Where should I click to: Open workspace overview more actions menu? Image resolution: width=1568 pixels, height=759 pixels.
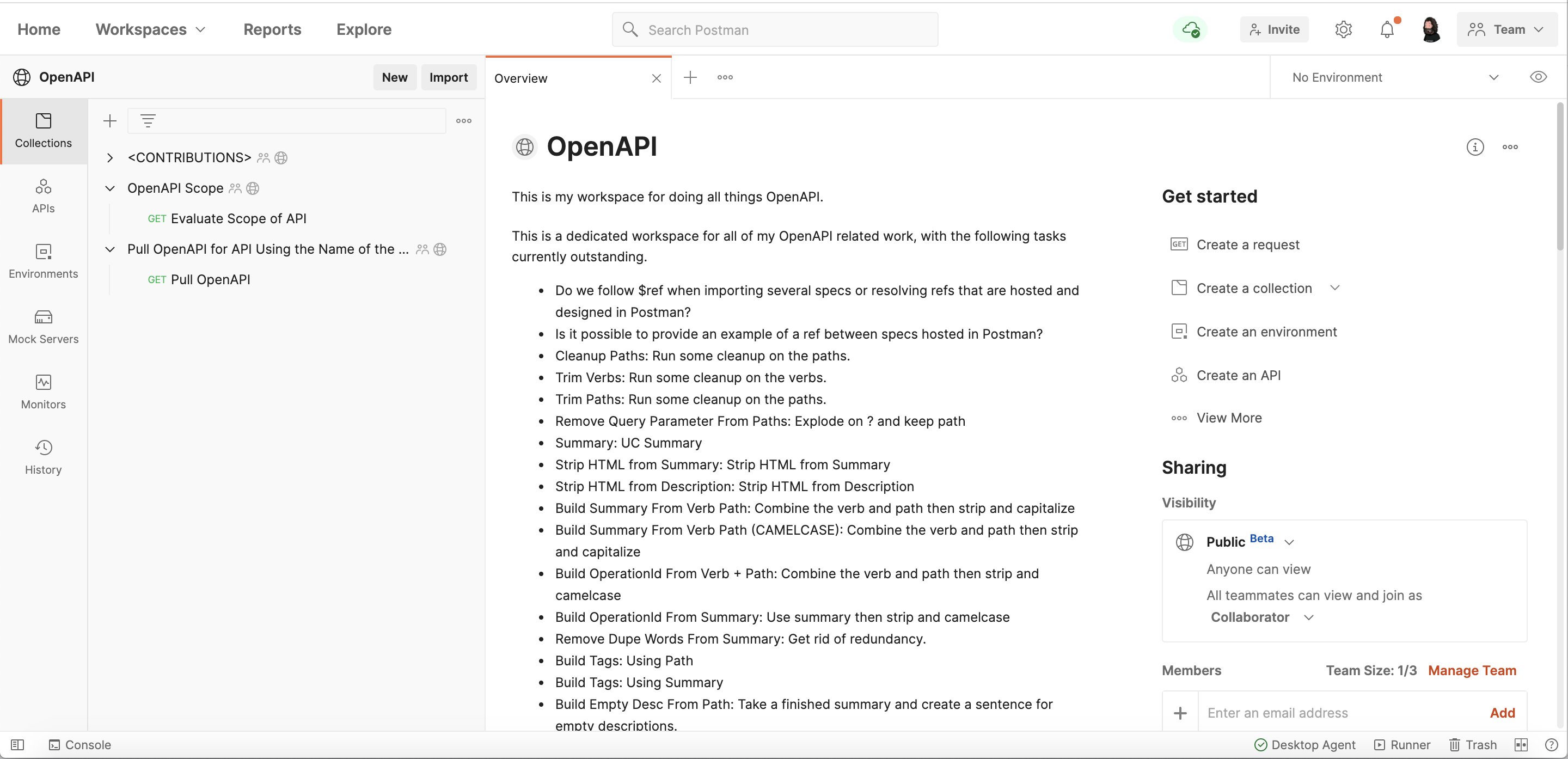pos(1510,146)
